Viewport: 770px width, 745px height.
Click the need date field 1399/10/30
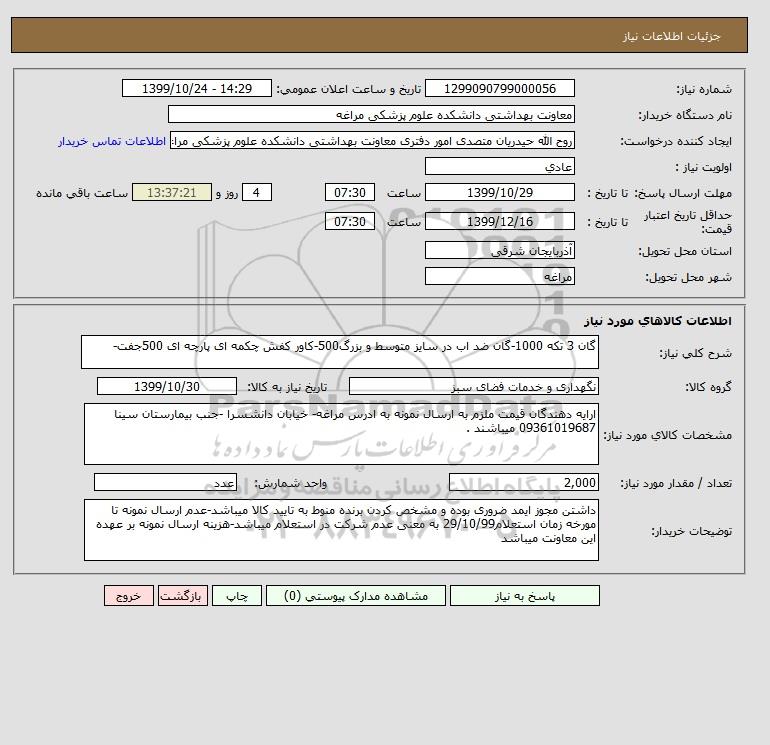click(167, 386)
